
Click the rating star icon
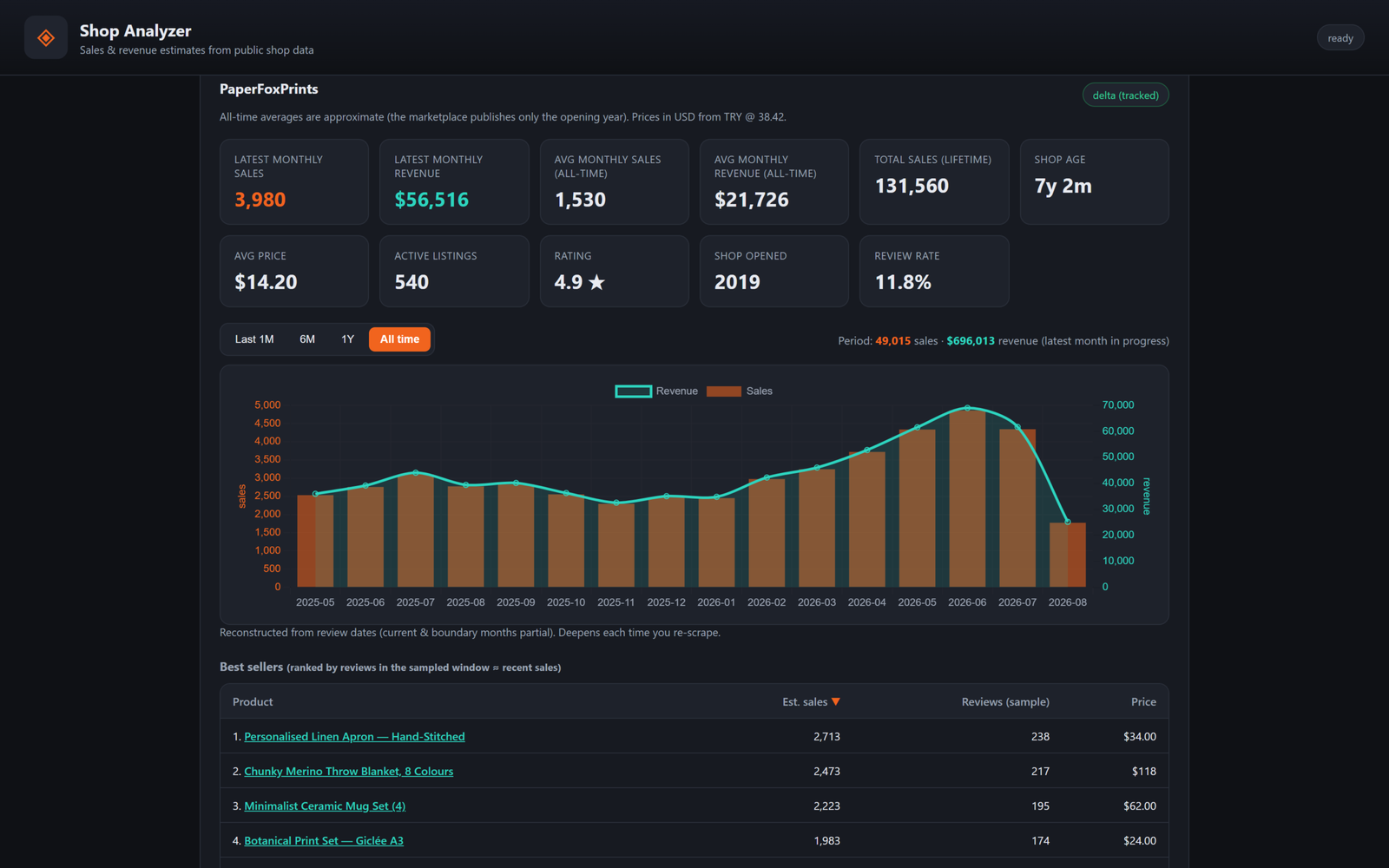[x=596, y=282]
